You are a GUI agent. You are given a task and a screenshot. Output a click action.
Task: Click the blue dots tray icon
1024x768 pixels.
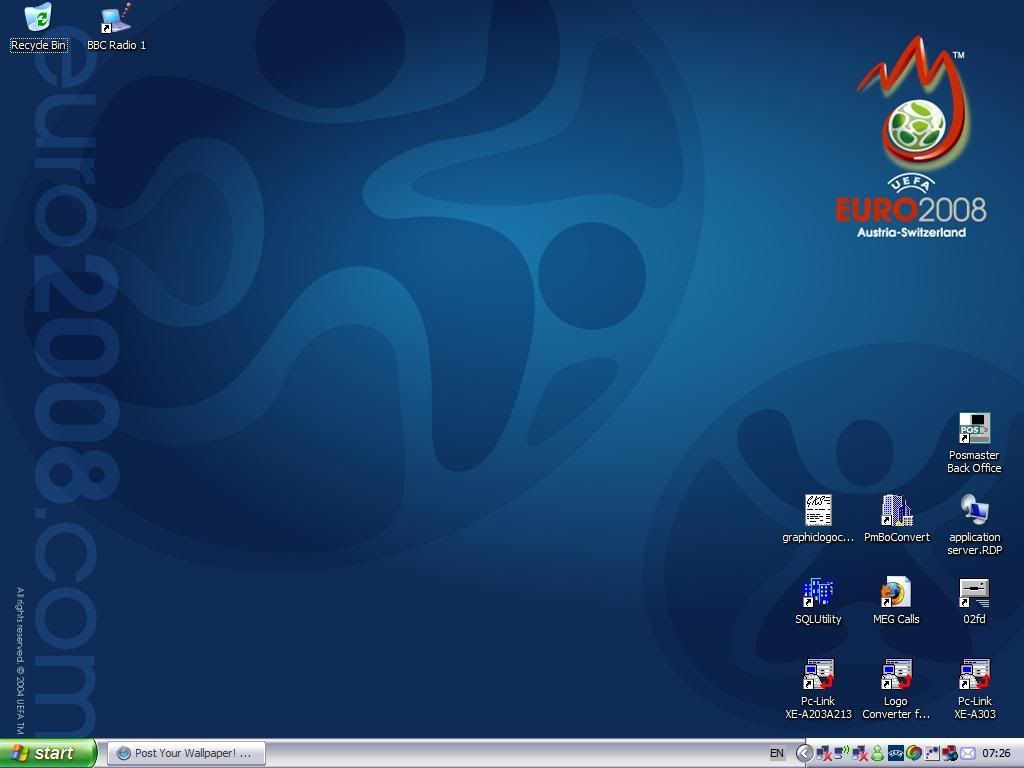point(932,753)
